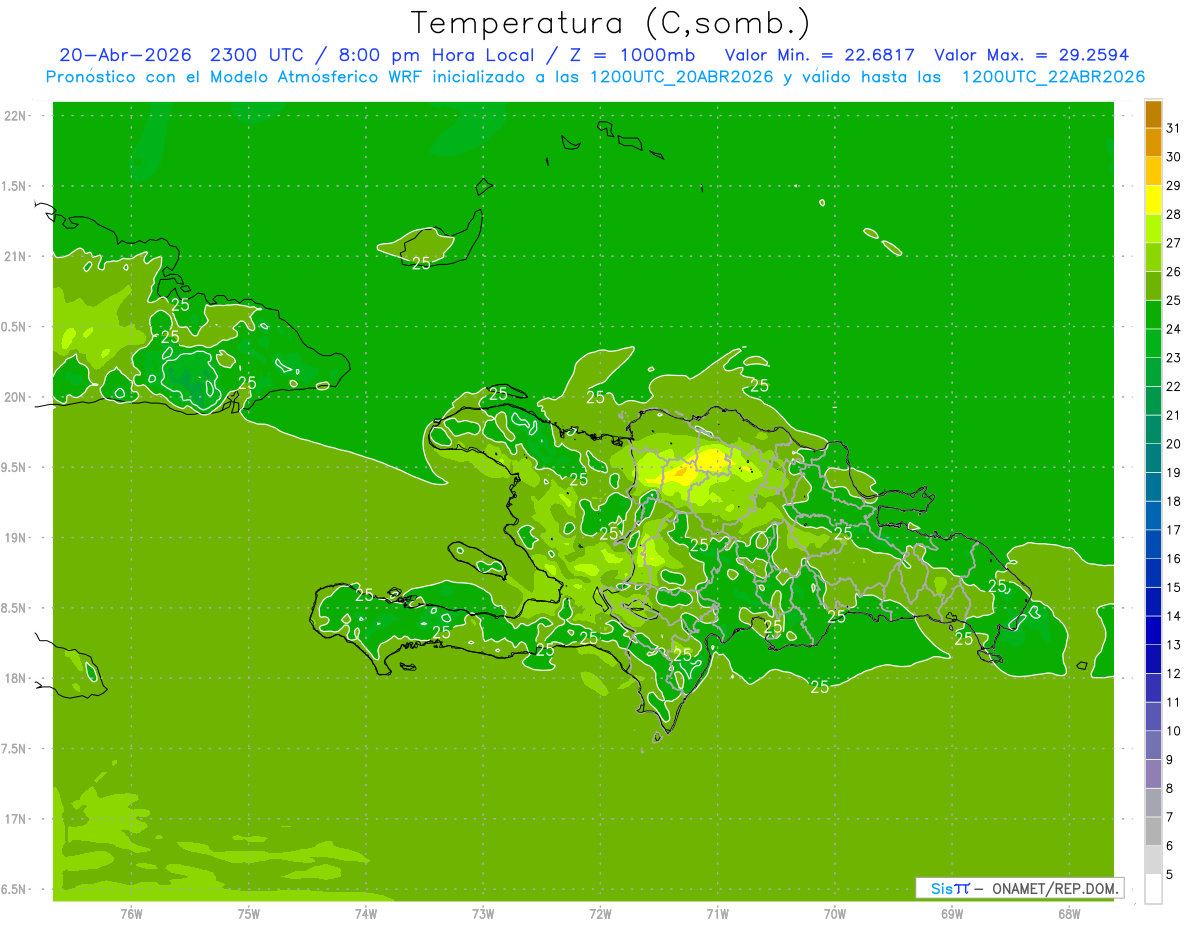Click the 76W longitude axis label
This screenshot has width=1200, height=927.
[131, 913]
